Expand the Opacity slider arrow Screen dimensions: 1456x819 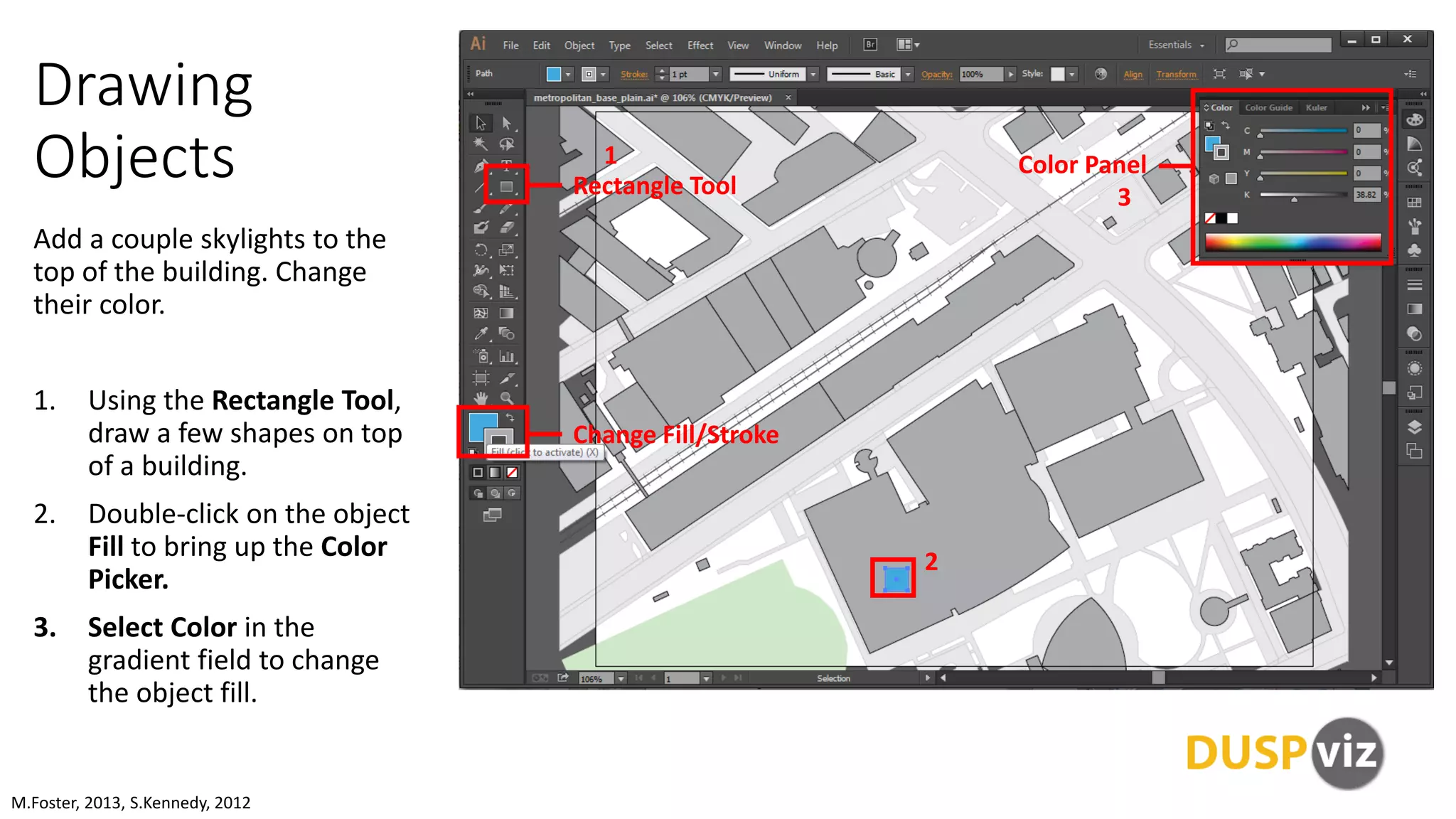[x=1010, y=74]
